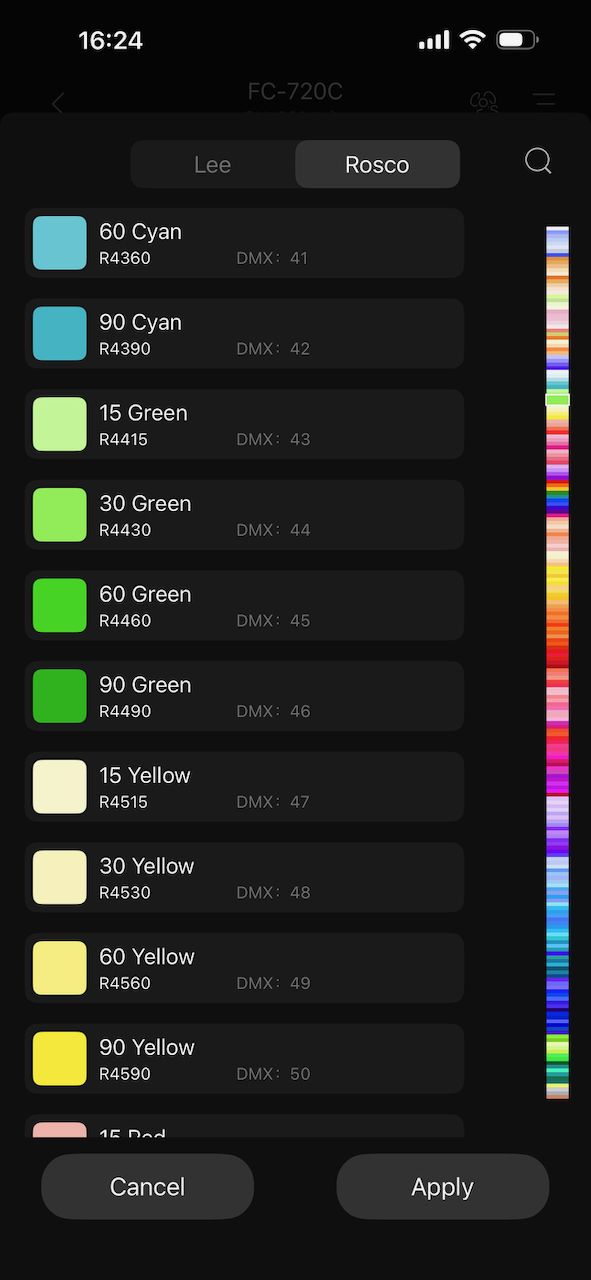Tap the 60 Cyan color swatch
The width and height of the screenshot is (591, 1280).
tap(59, 243)
